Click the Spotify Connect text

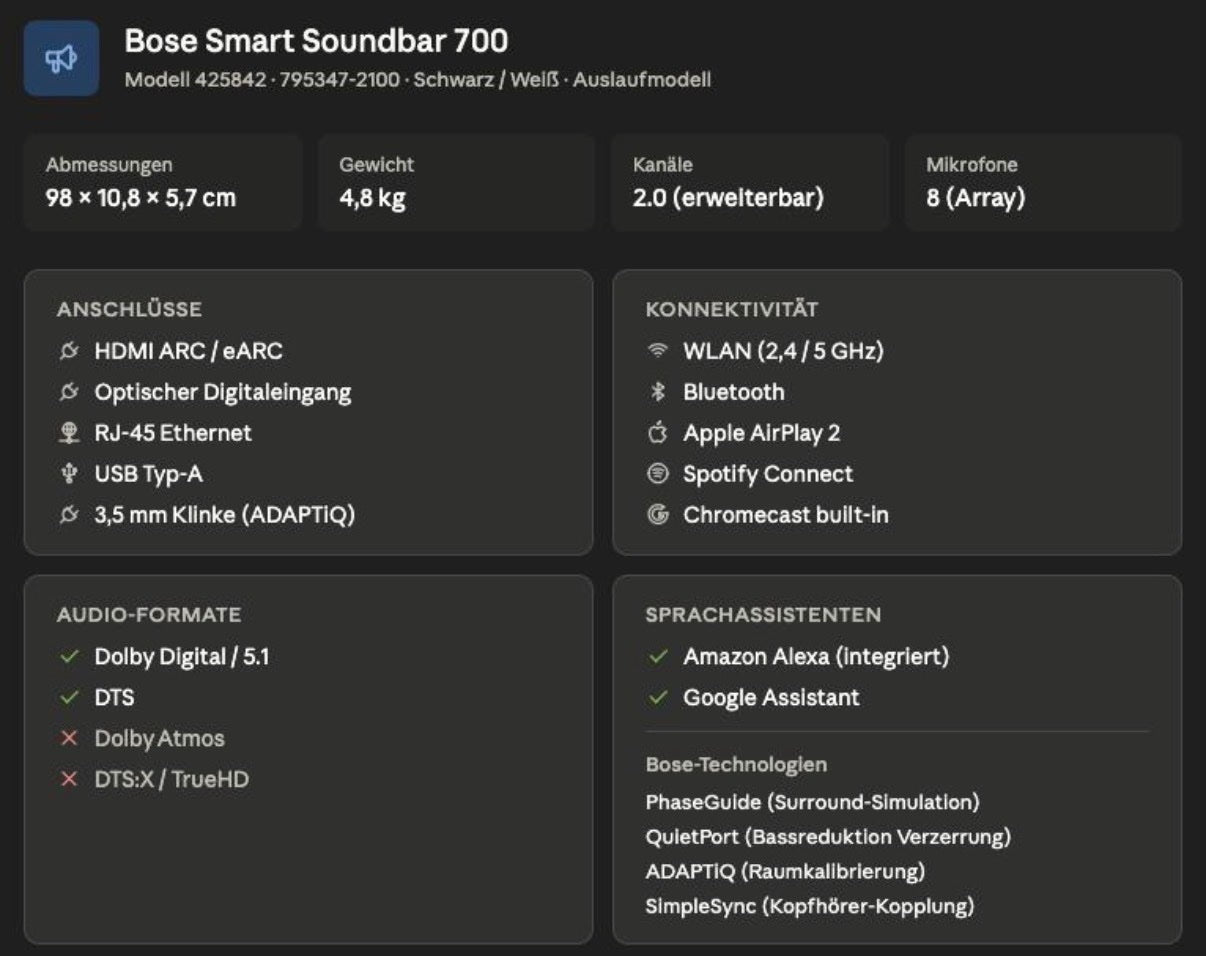tap(768, 474)
